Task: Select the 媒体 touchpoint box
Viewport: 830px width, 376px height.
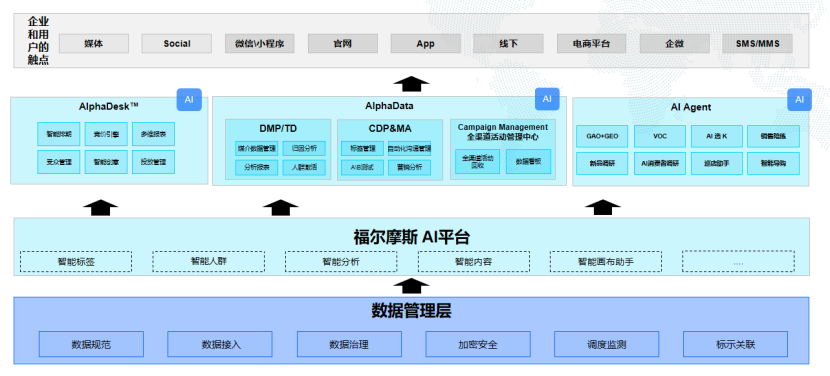Action: (x=94, y=43)
